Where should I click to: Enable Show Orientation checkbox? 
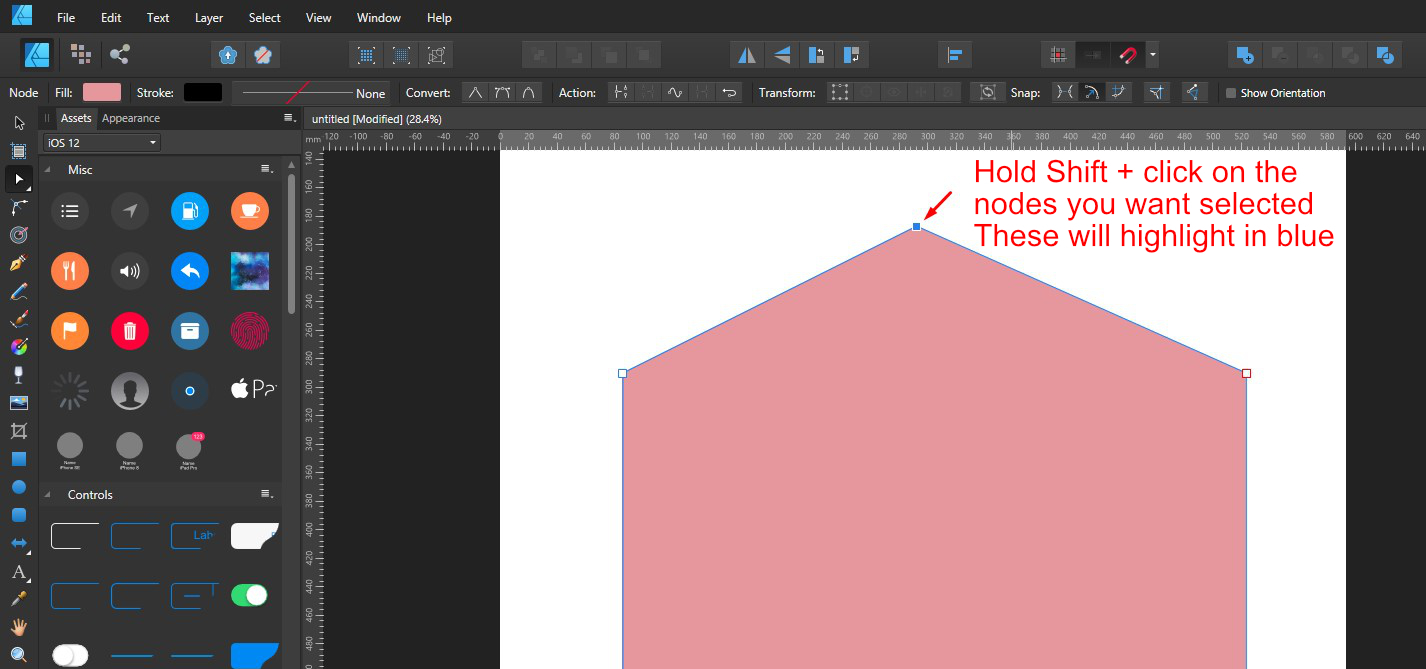pyautogui.click(x=1231, y=93)
